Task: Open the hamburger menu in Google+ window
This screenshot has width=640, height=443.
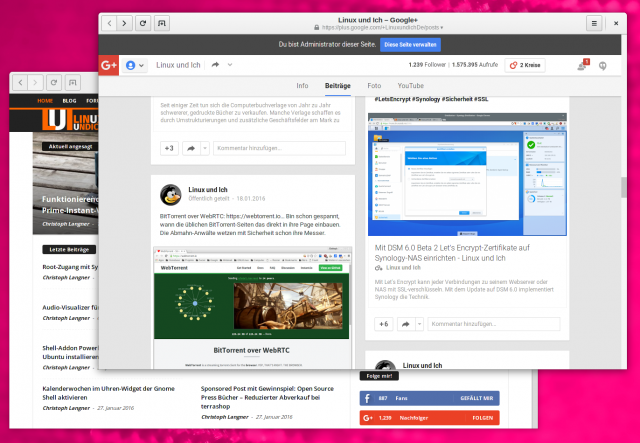Action: coord(594,23)
